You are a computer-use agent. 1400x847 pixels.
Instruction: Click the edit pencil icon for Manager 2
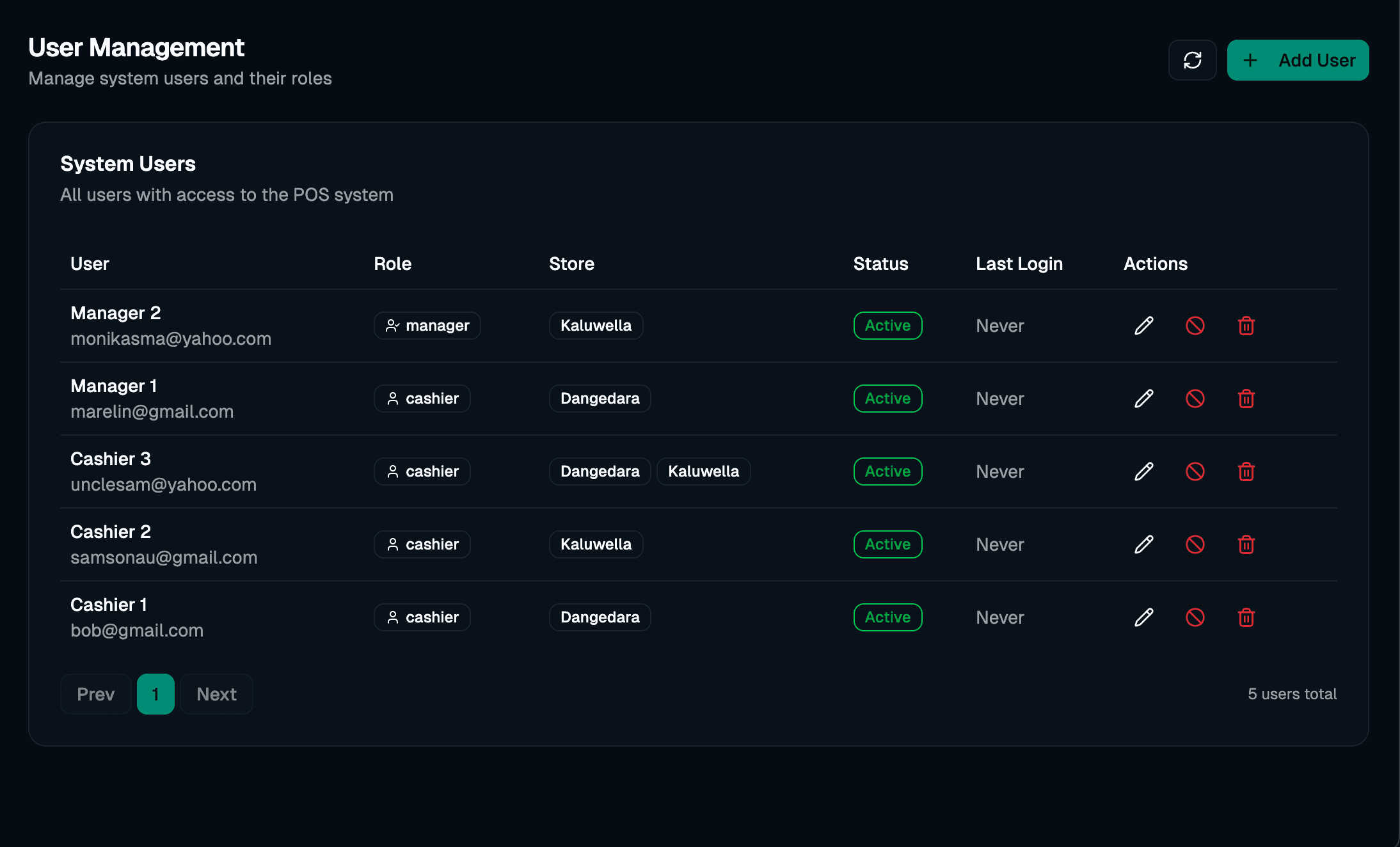click(1144, 326)
